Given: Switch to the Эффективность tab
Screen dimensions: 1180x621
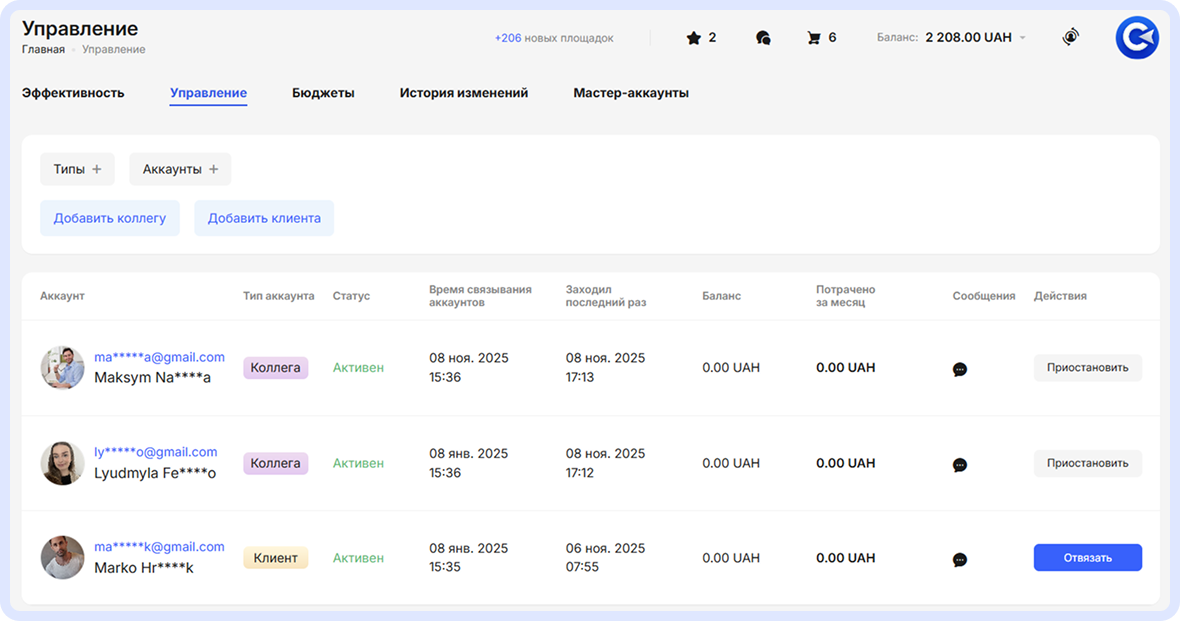Looking at the screenshot, I should pyautogui.click(x=73, y=93).
